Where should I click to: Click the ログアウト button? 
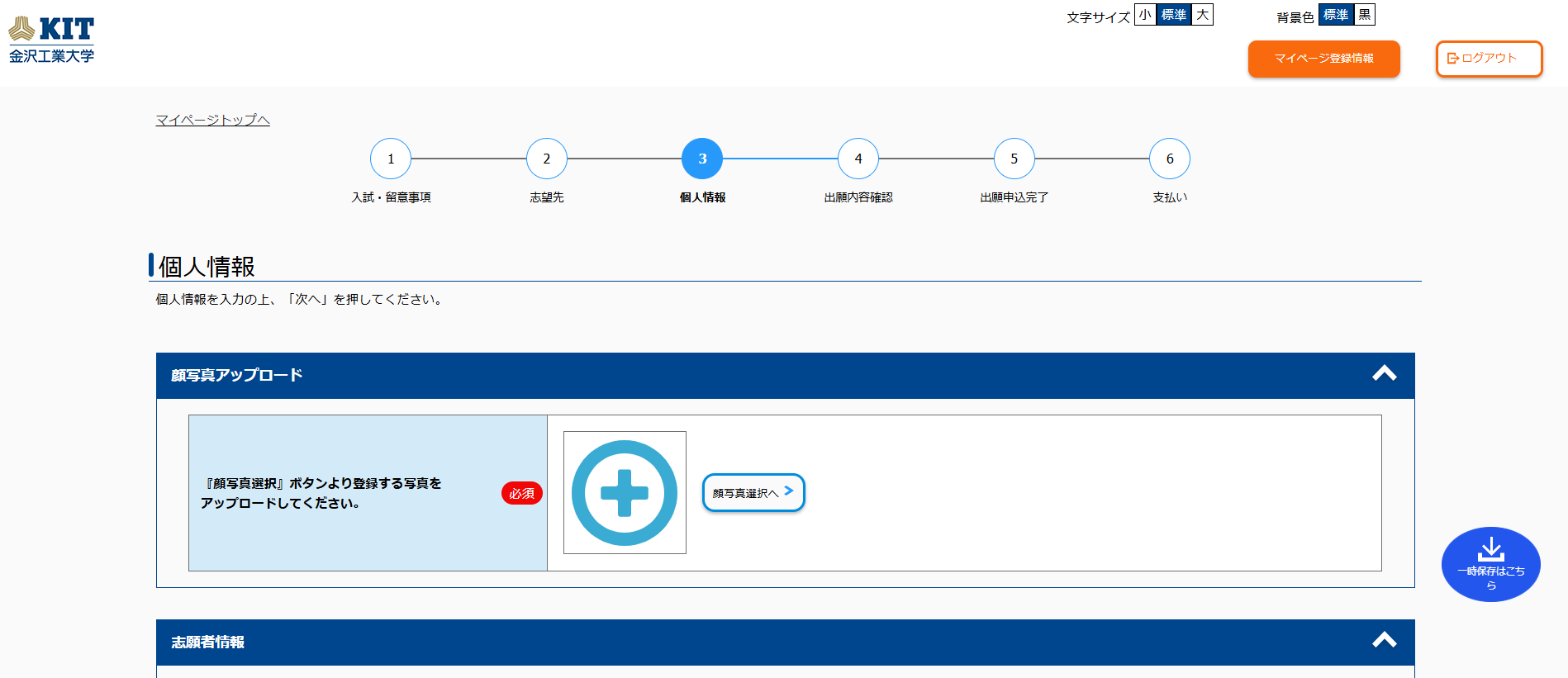point(1489,59)
